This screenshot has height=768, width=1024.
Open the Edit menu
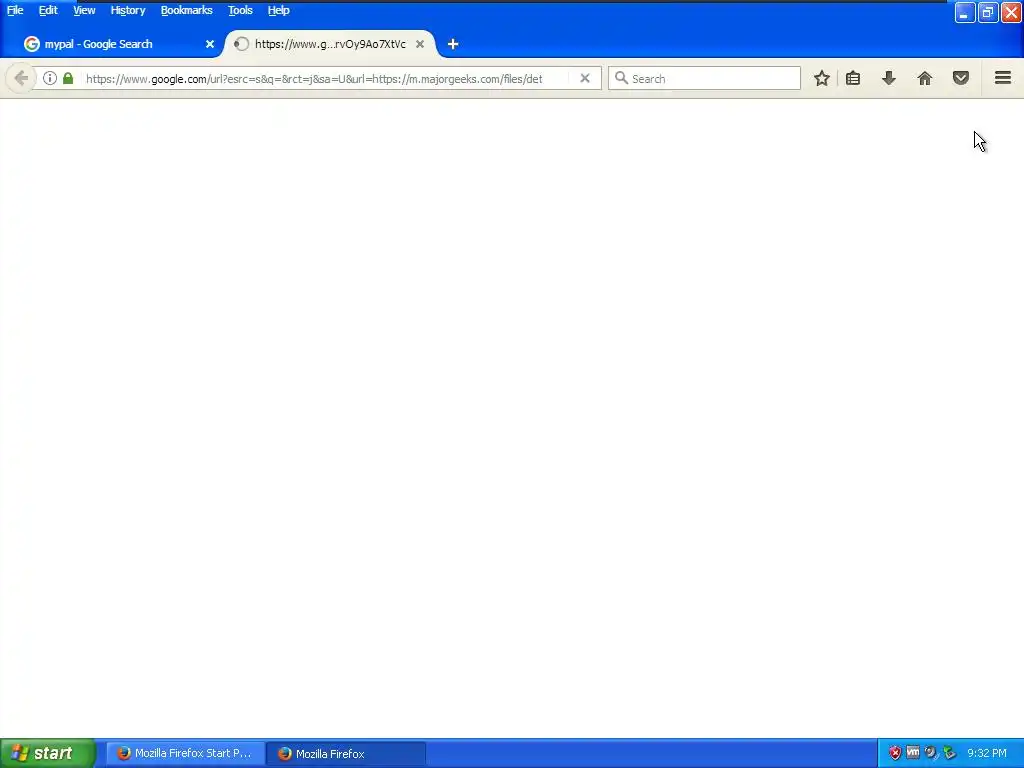(48, 10)
